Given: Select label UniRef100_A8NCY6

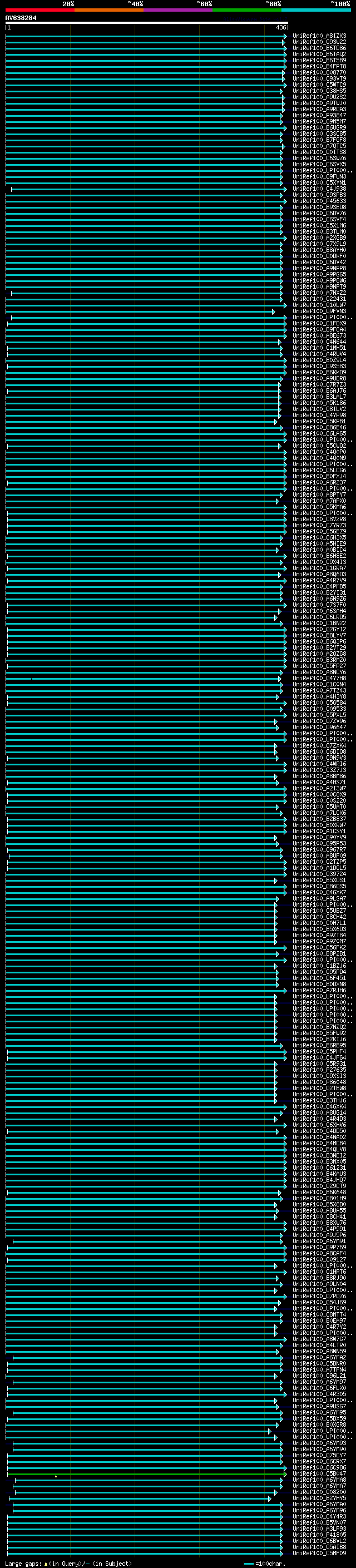Looking at the screenshot, I should (x=319, y=671).
